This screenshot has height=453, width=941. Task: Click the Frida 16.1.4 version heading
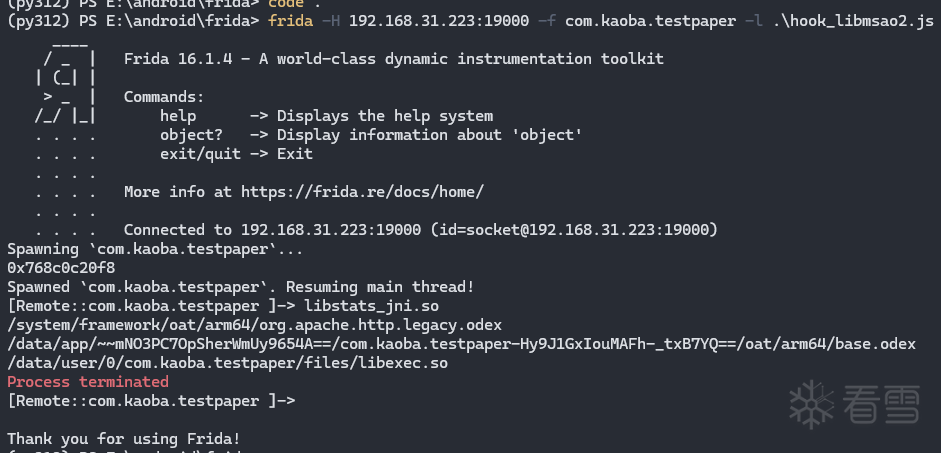[393, 59]
